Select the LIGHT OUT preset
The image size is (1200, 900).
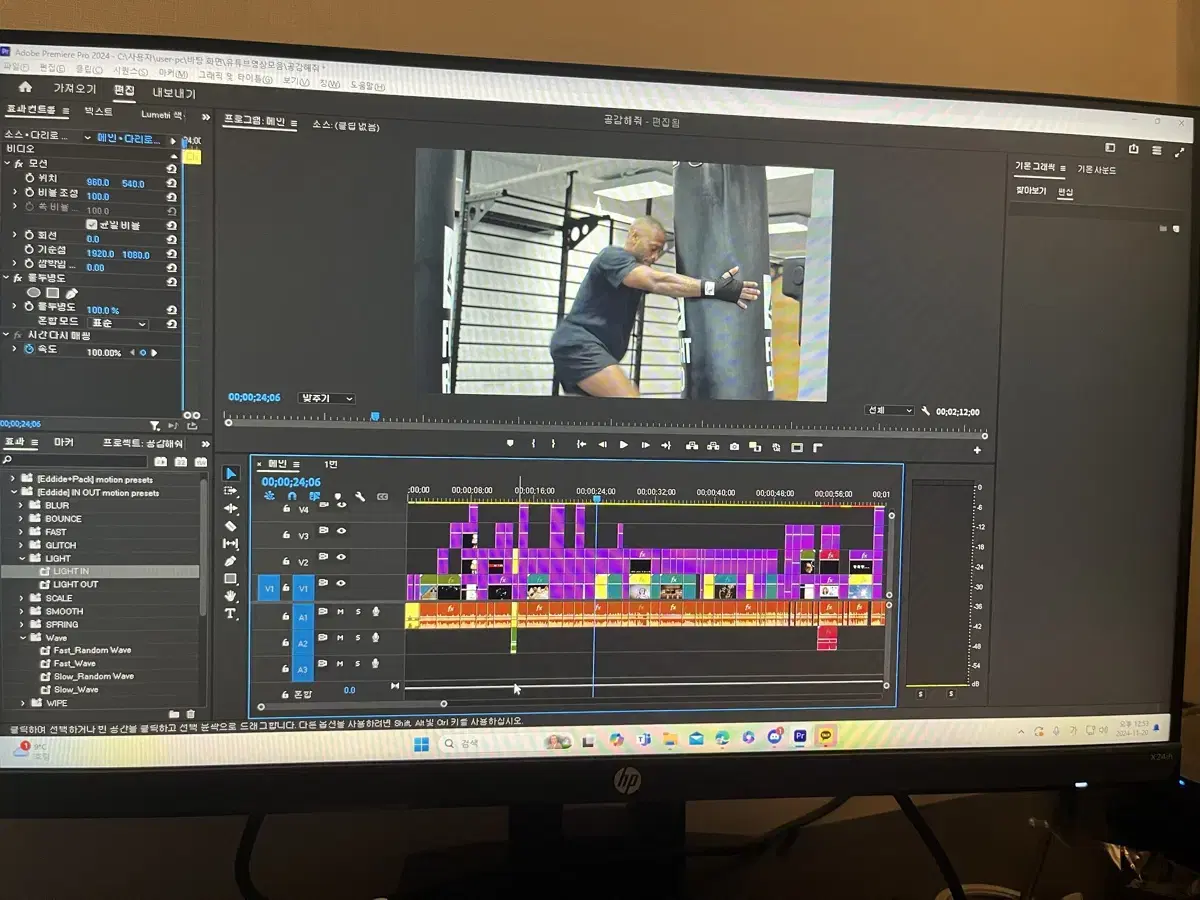click(75, 584)
